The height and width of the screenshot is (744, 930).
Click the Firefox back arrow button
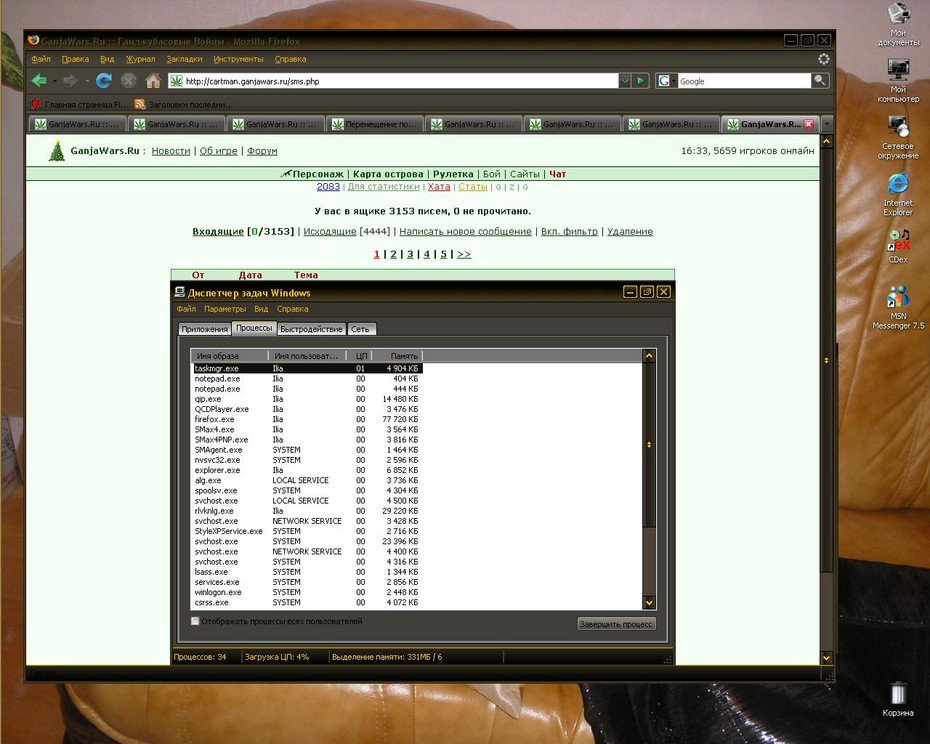[x=39, y=81]
